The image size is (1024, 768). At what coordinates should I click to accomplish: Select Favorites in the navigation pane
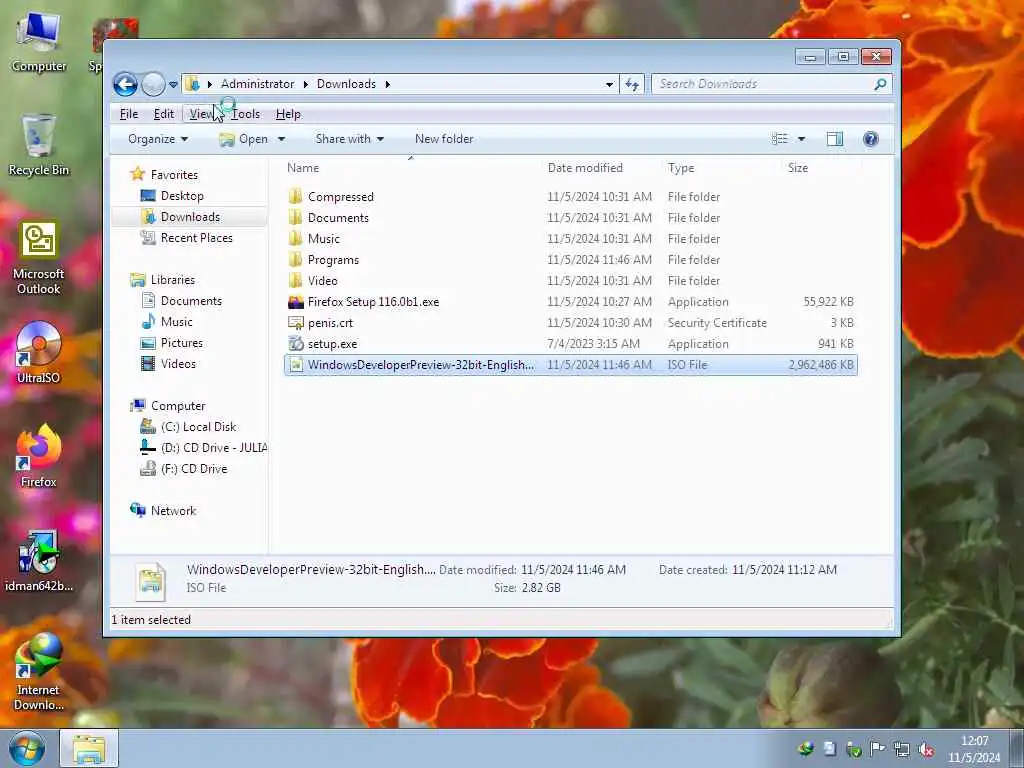click(174, 175)
